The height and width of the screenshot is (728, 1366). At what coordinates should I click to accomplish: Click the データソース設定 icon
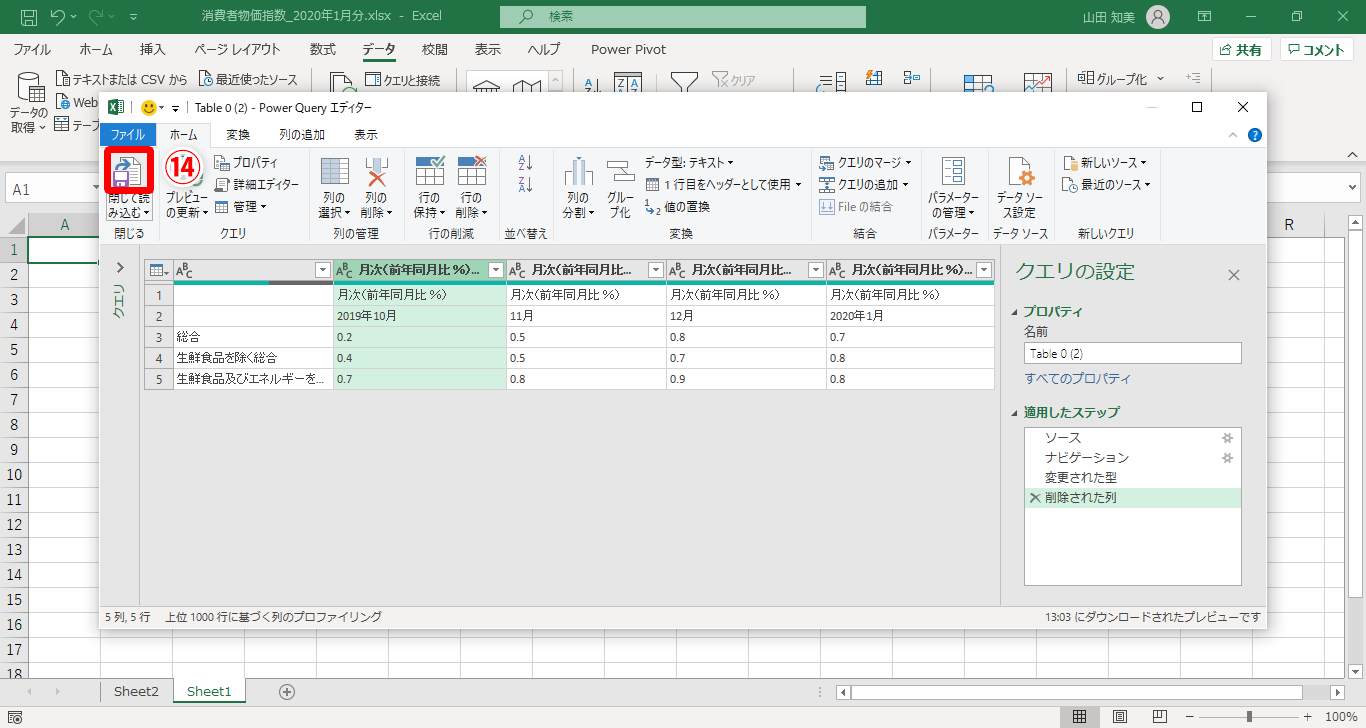point(1019,173)
